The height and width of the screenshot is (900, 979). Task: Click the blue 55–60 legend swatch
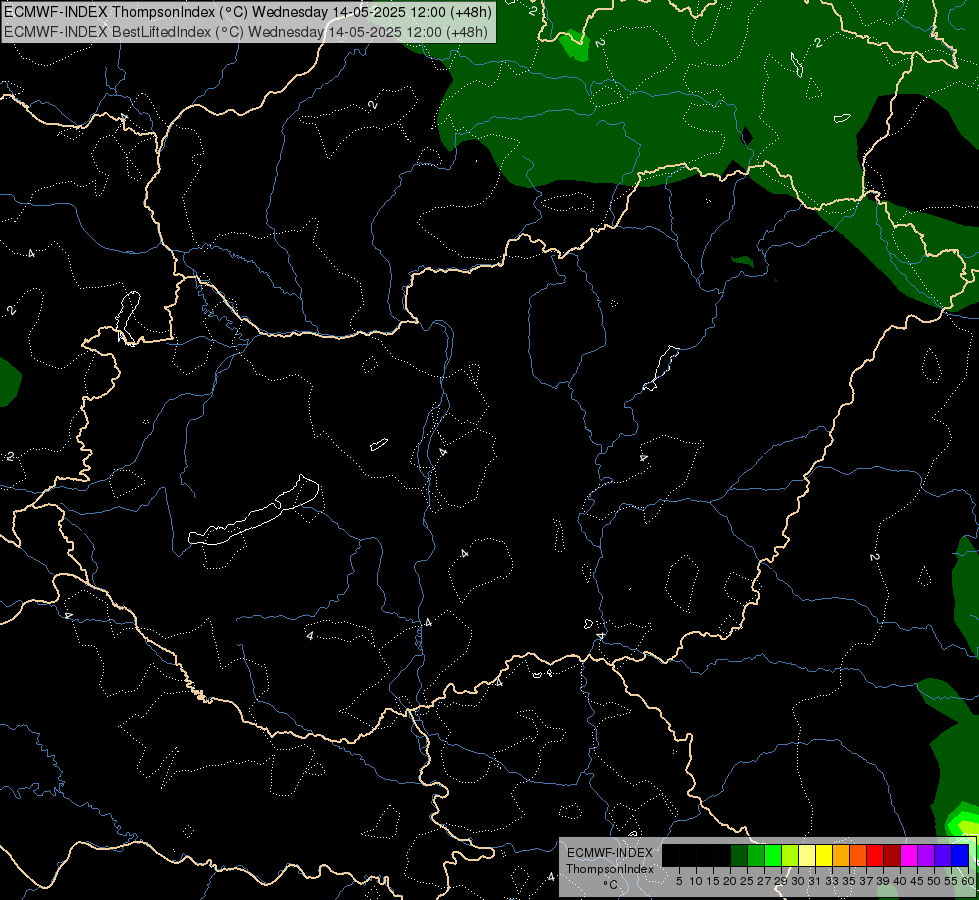[960, 855]
